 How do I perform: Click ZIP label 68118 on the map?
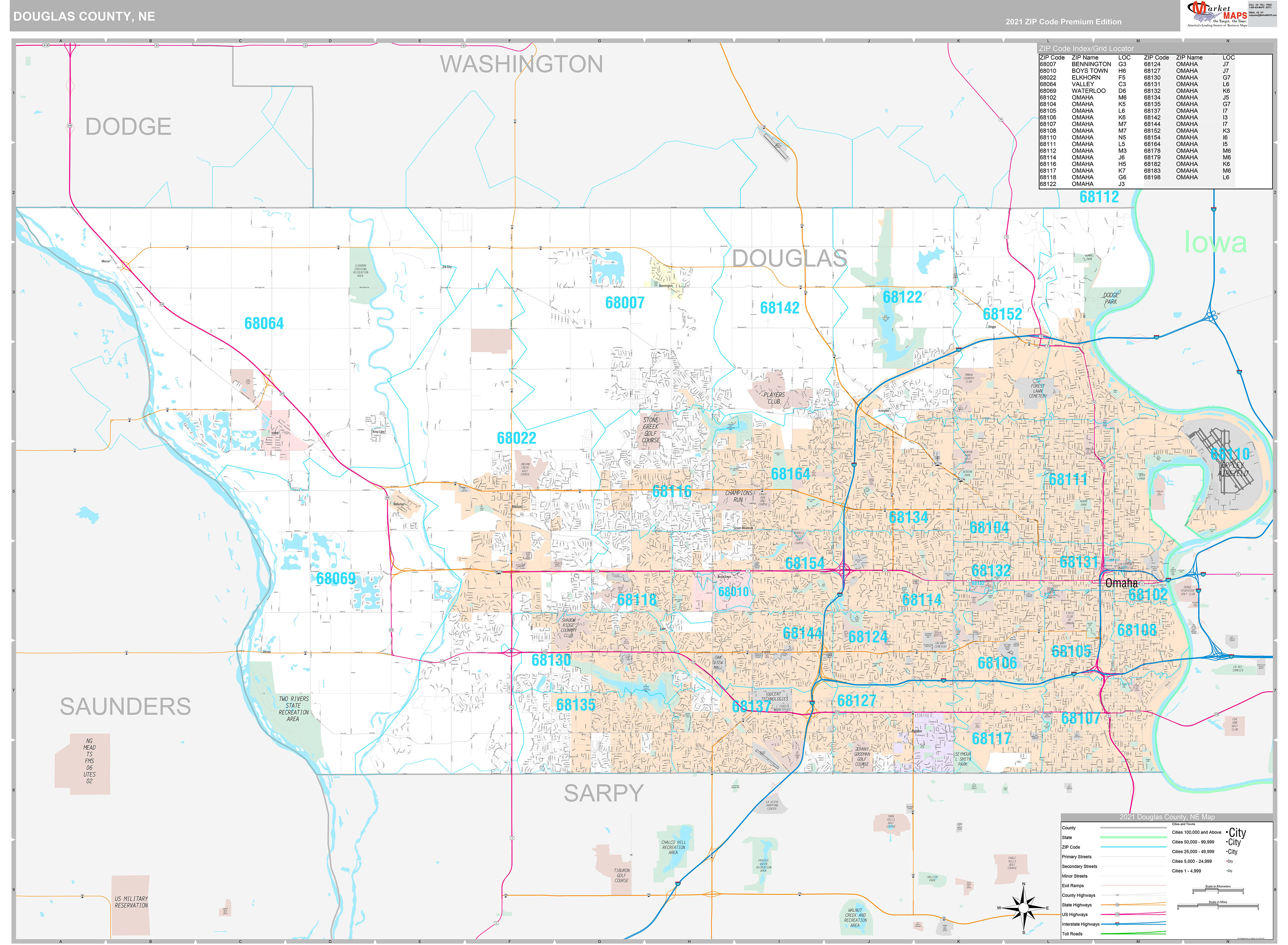[637, 600]
